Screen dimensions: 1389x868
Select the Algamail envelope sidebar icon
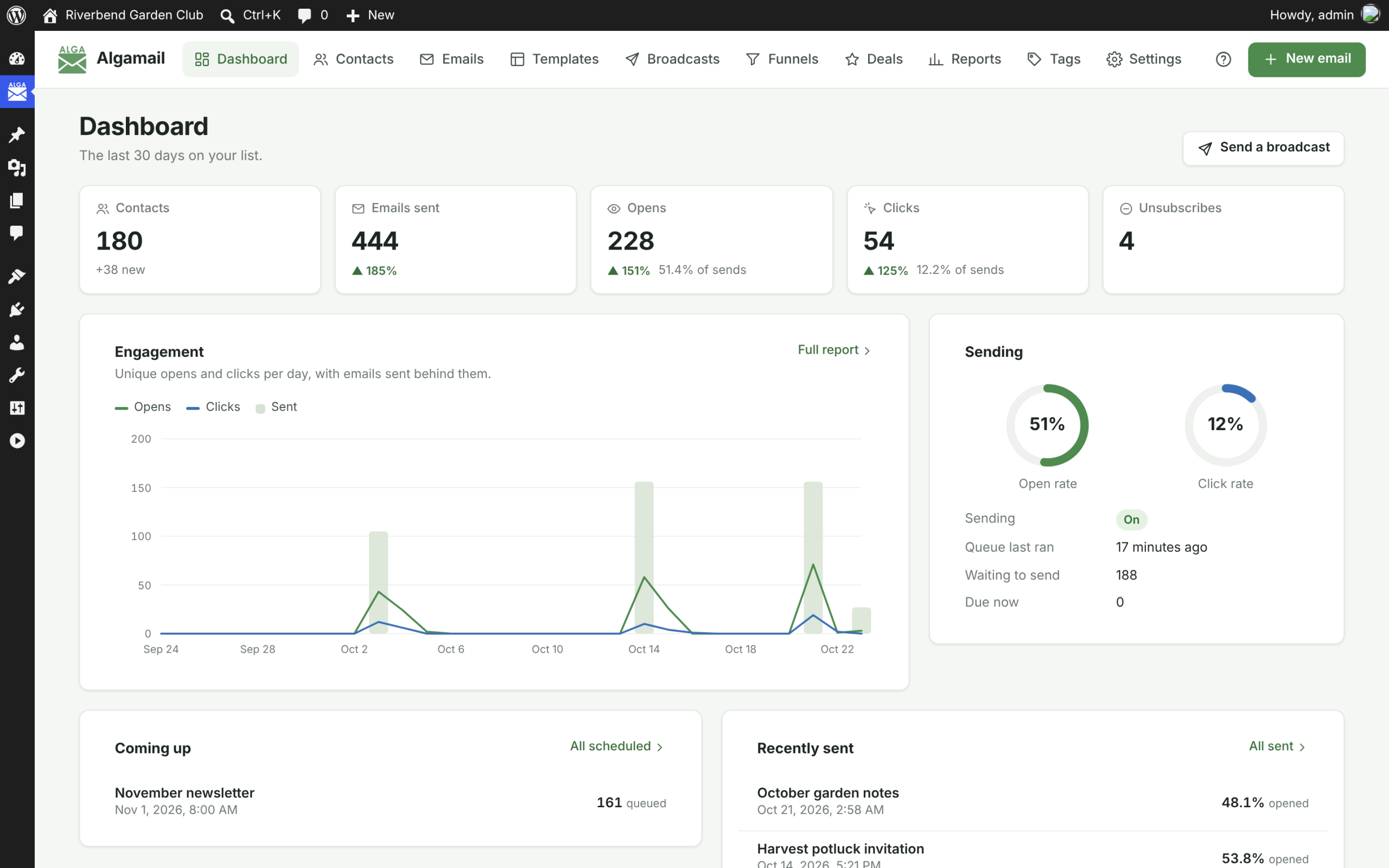pos(17,91)
